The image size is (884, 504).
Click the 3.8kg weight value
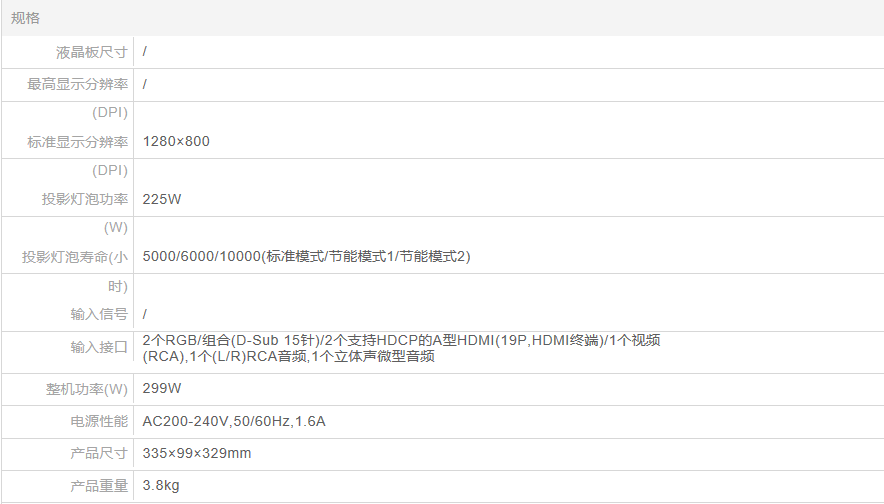[161, 485]
